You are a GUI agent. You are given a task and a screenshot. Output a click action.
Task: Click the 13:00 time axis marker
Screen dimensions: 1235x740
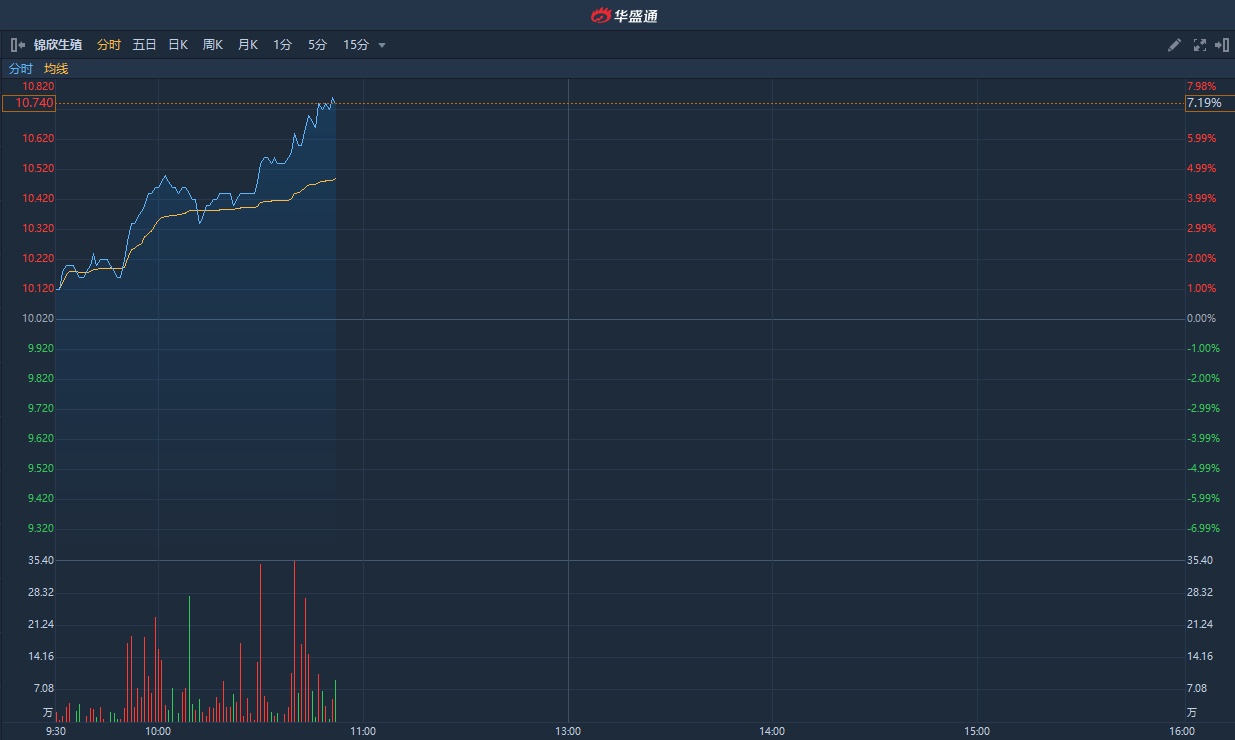click(x=568, y=731)
